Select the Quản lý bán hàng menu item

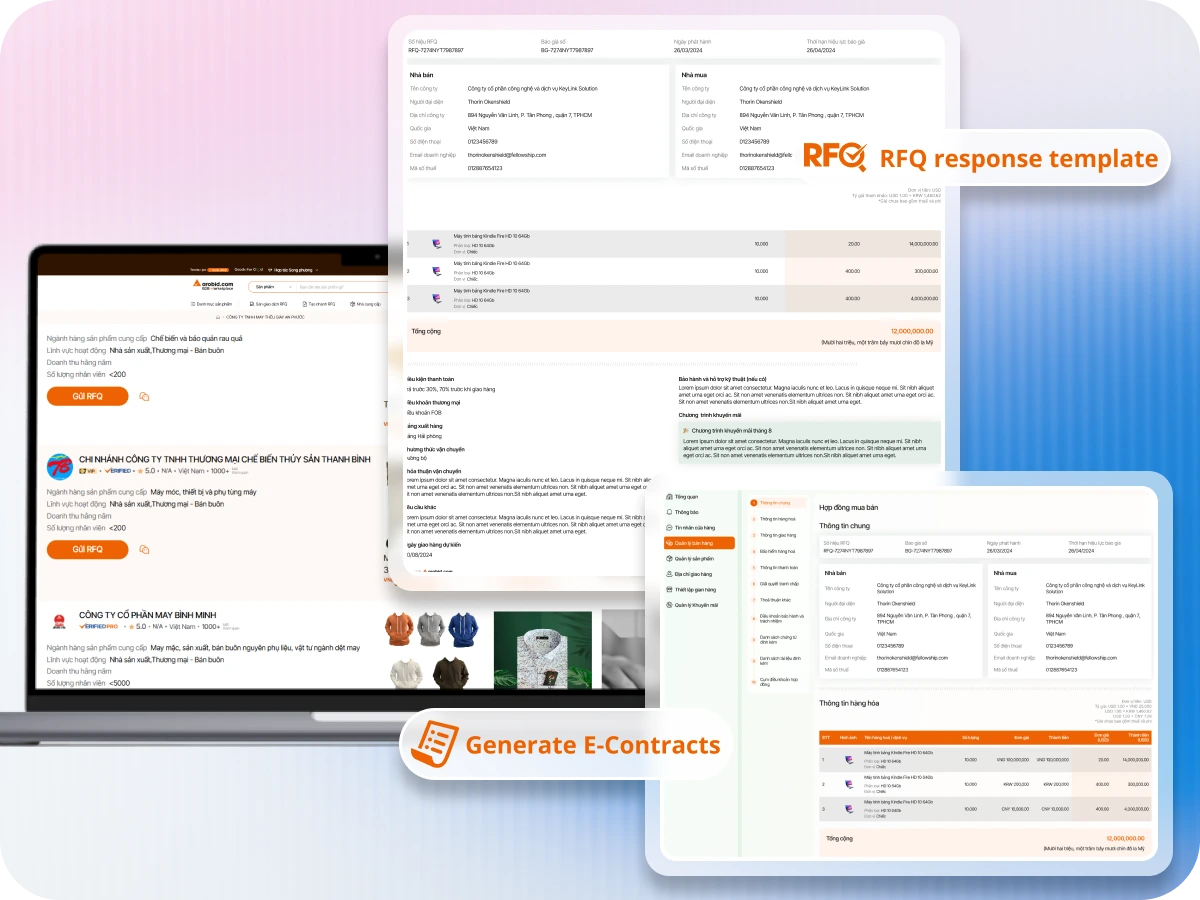[699, 543]
